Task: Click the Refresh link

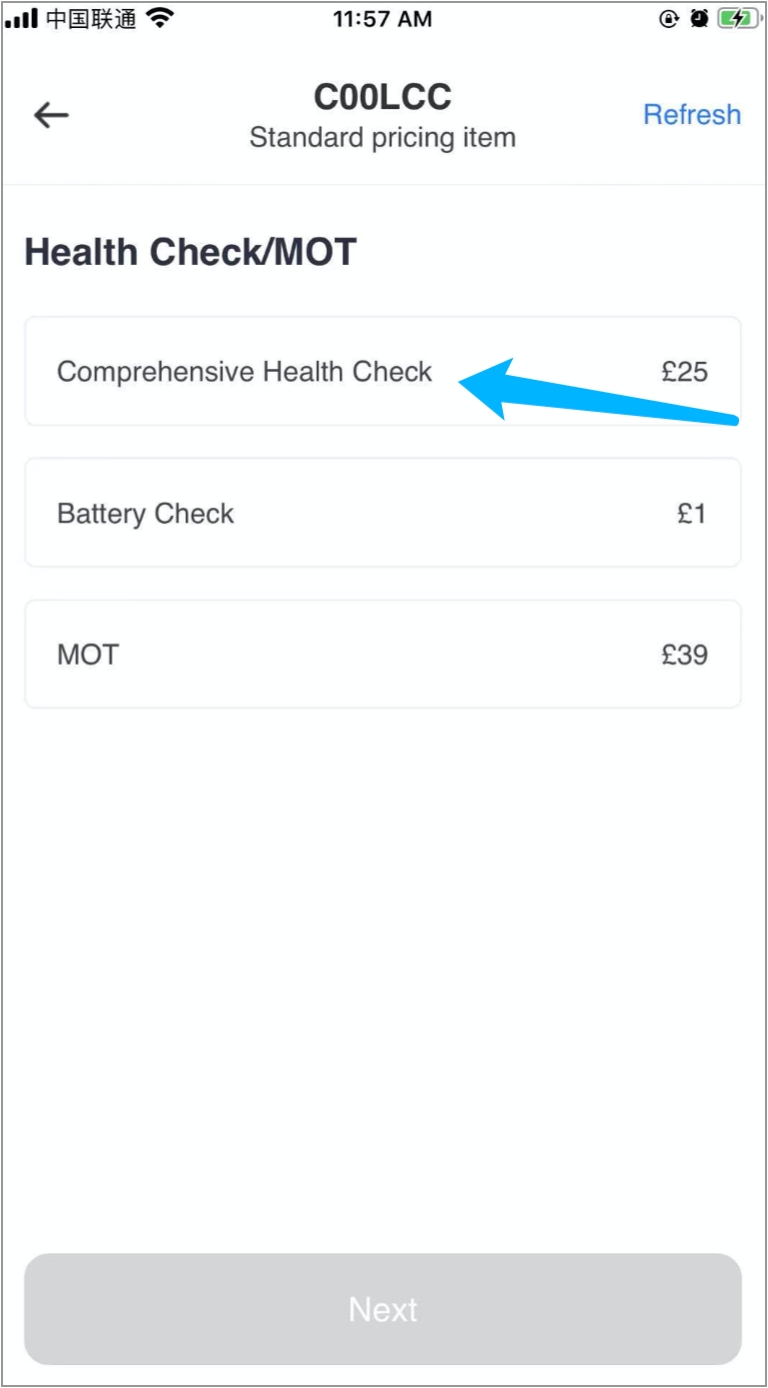Action: click(x=692, y=115)
